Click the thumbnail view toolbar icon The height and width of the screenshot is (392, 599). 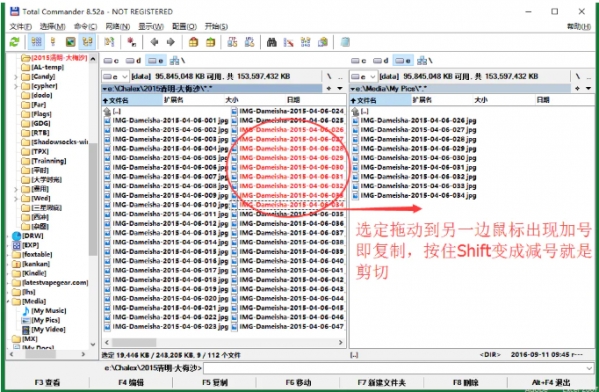(70, 42)
